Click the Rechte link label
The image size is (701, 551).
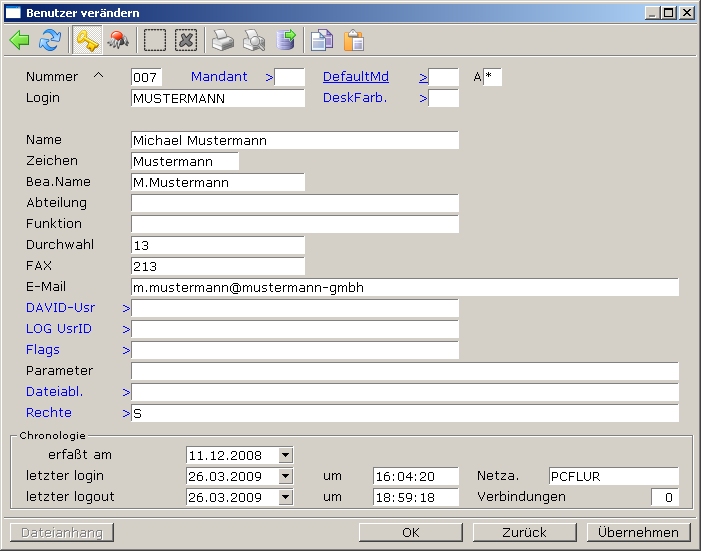coord(49,413)
